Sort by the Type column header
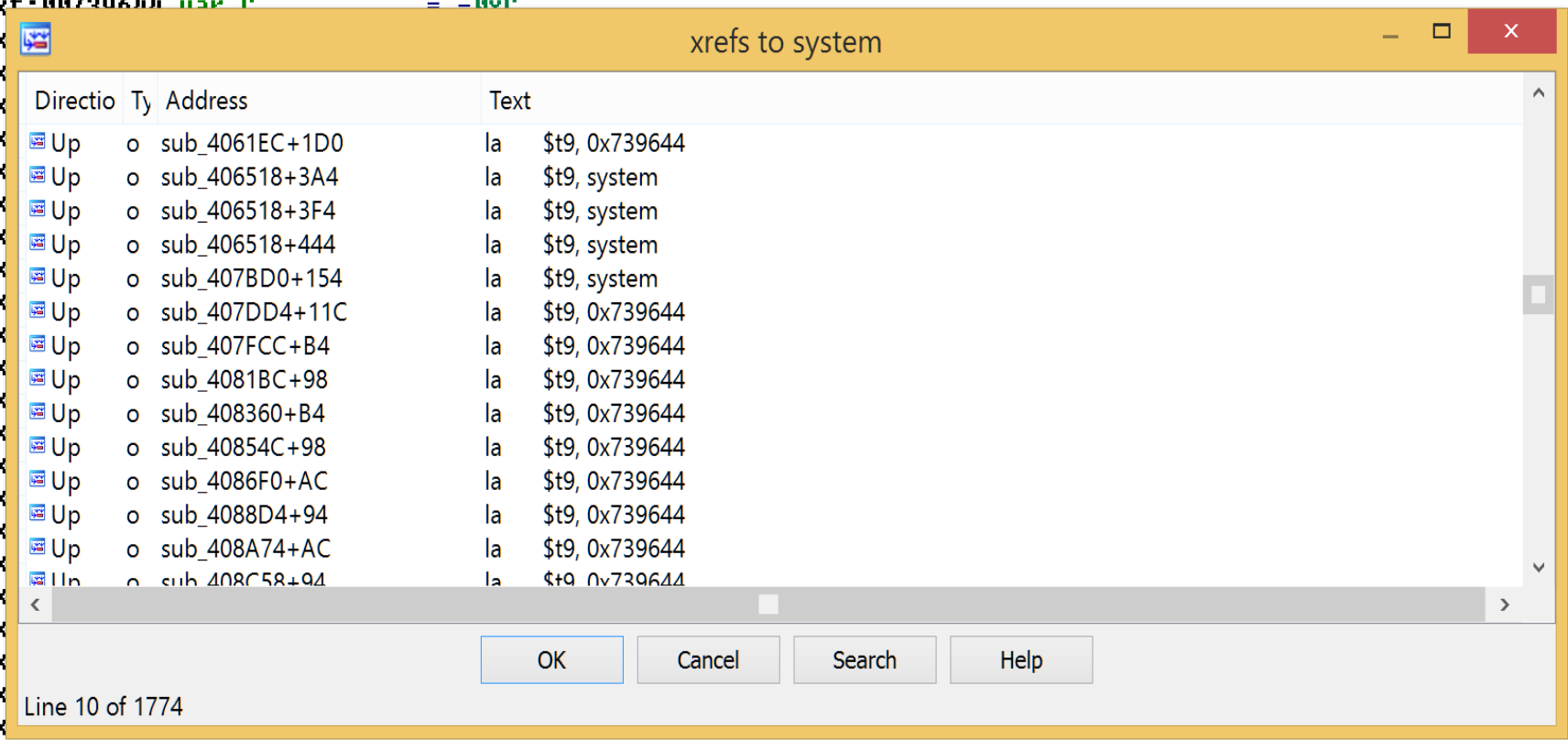Screen dimensions: 1568x740 click(x=140, y=100)
